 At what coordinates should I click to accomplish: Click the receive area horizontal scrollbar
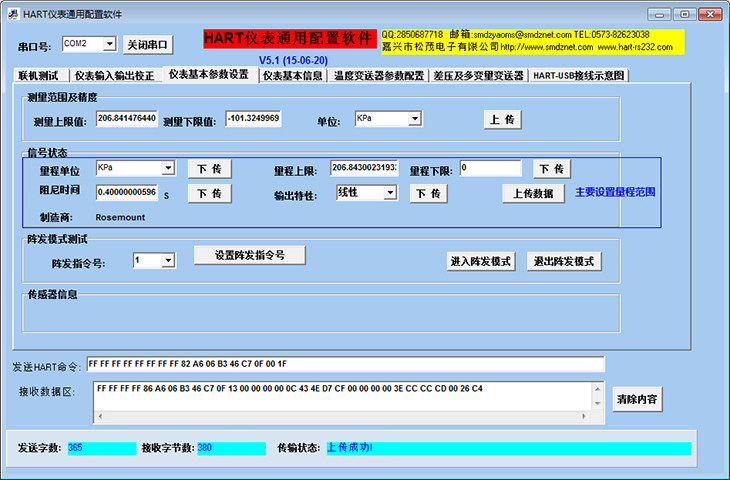342,416
